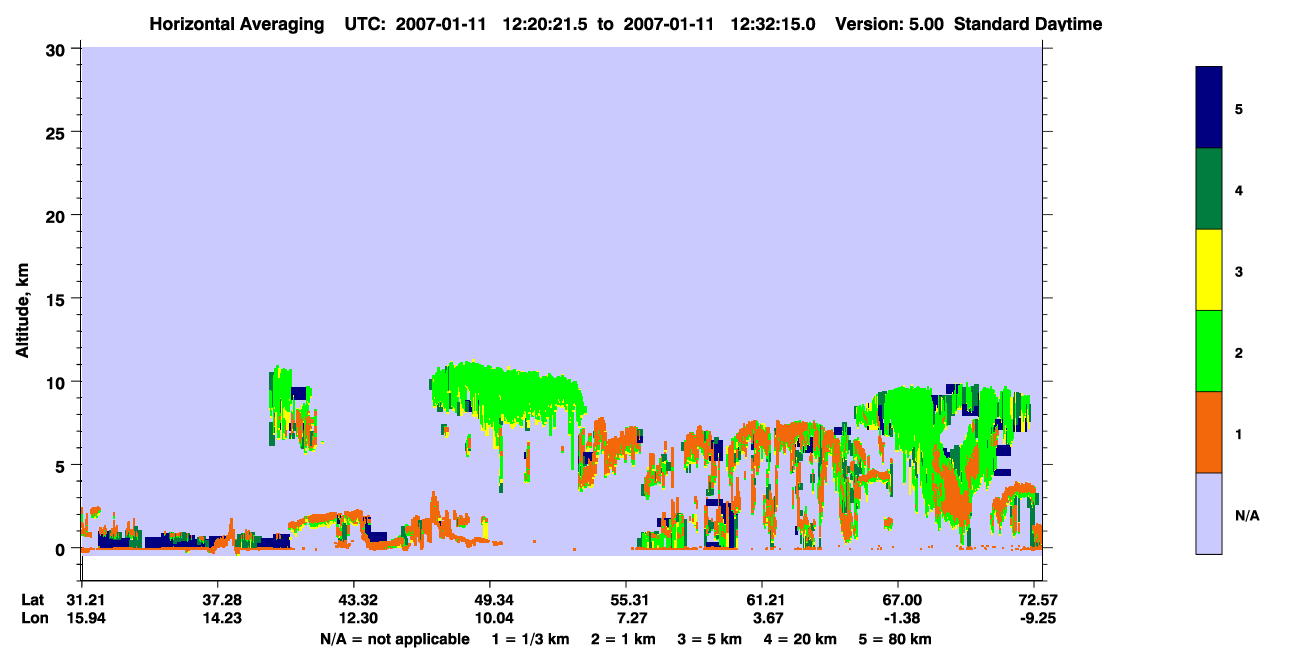Click the orange 1 legend swatch
Viewport: 1300px width, 667px height.
point(1209,432)
